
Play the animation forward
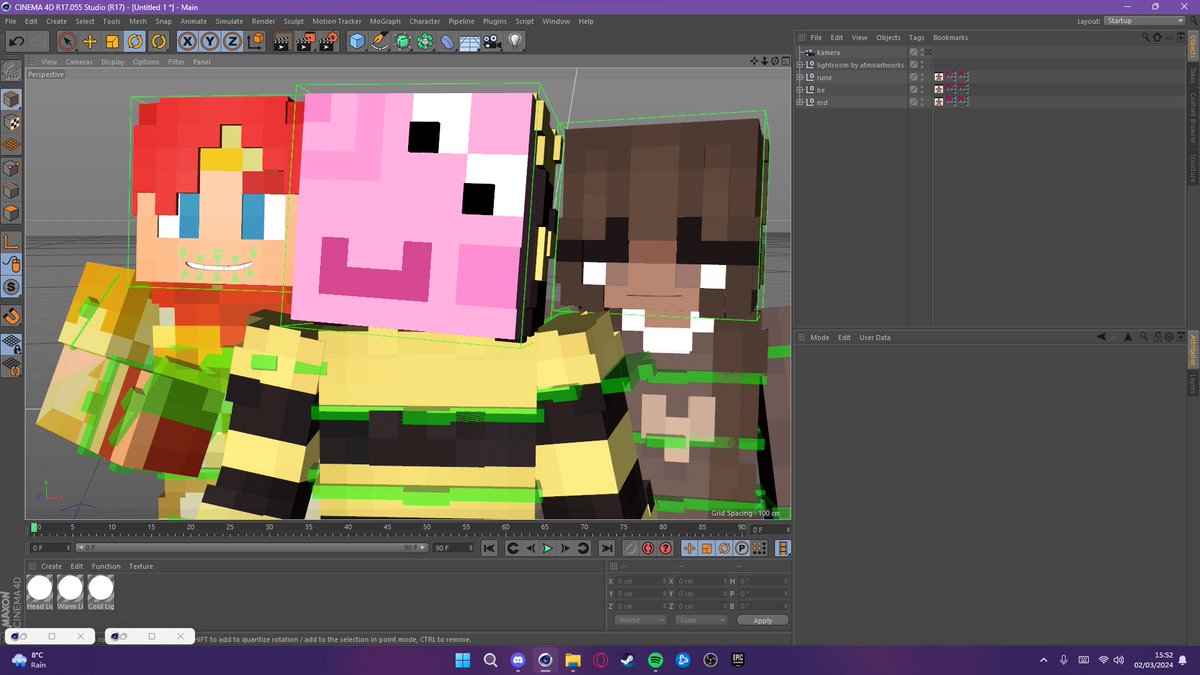pos(547,548)
